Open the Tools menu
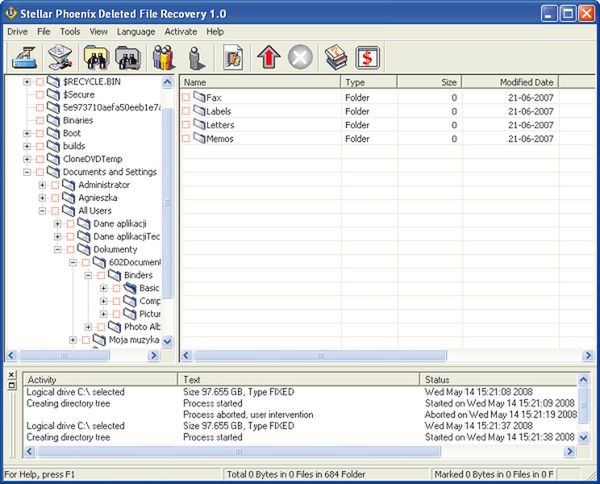 tap(70, 32)
